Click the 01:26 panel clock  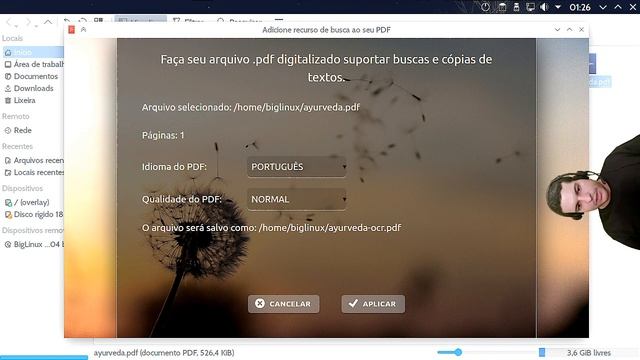(580, 7)
